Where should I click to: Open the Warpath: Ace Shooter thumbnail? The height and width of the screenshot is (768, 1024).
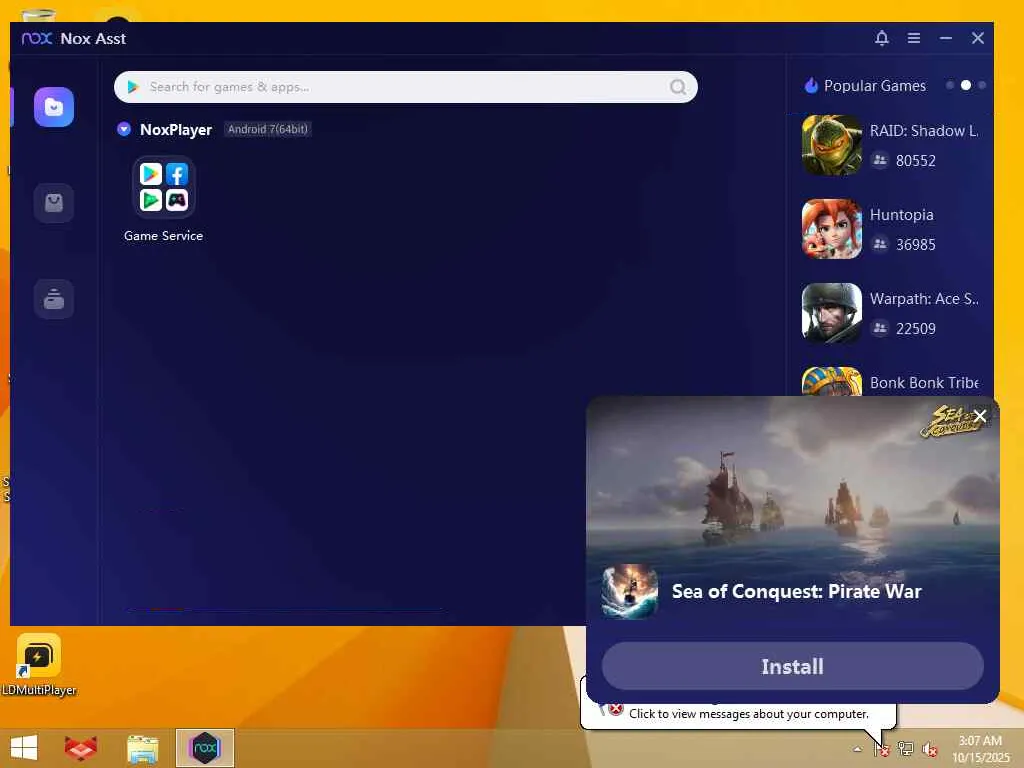point(831,313)
